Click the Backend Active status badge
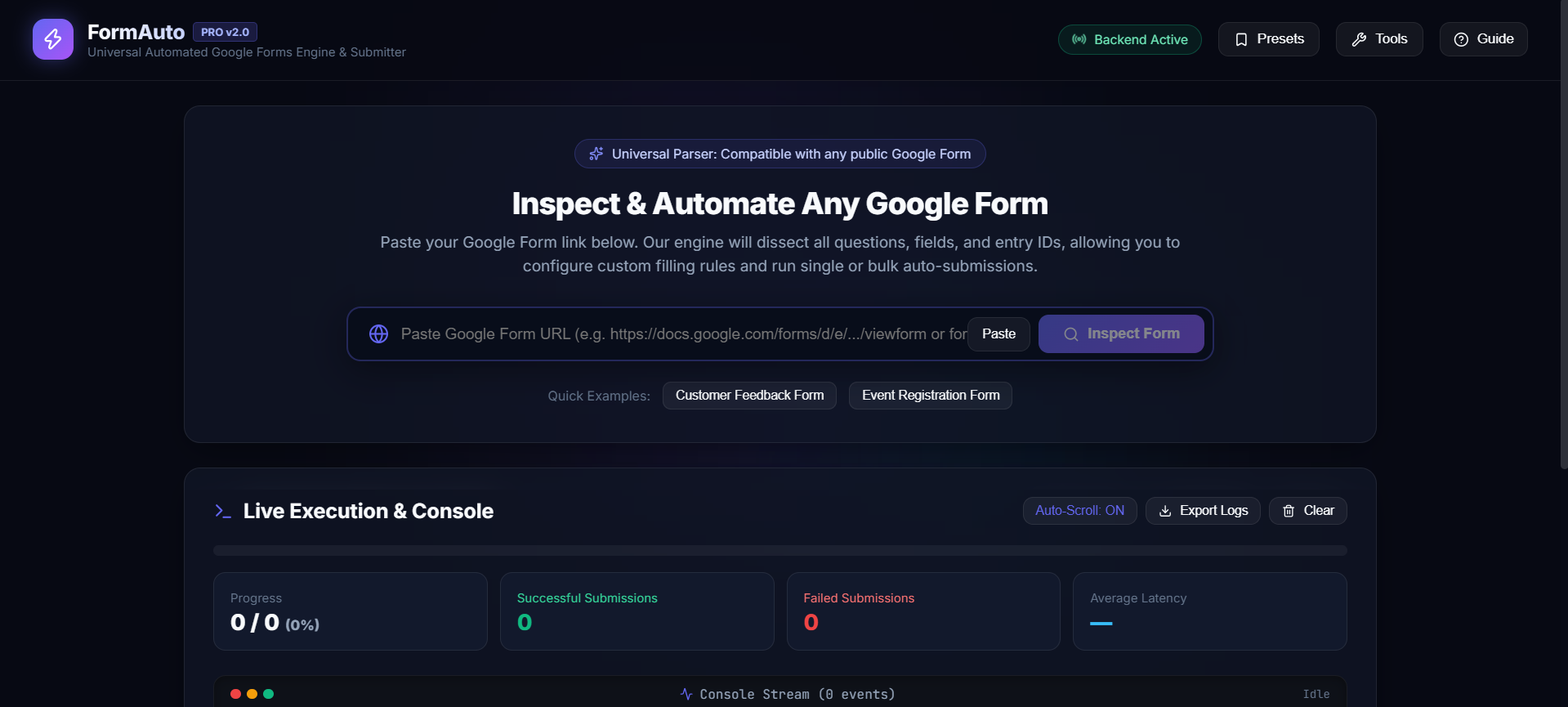 [1129, 39]
